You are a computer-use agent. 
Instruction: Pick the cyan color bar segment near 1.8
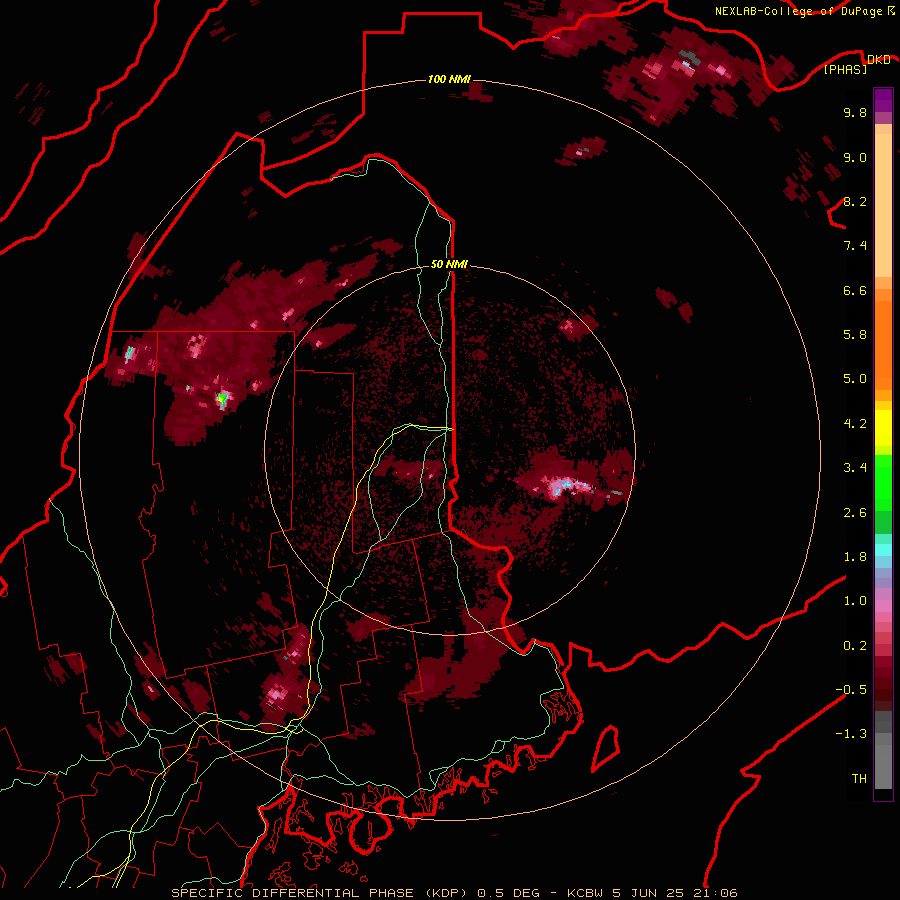coord(883,550)
